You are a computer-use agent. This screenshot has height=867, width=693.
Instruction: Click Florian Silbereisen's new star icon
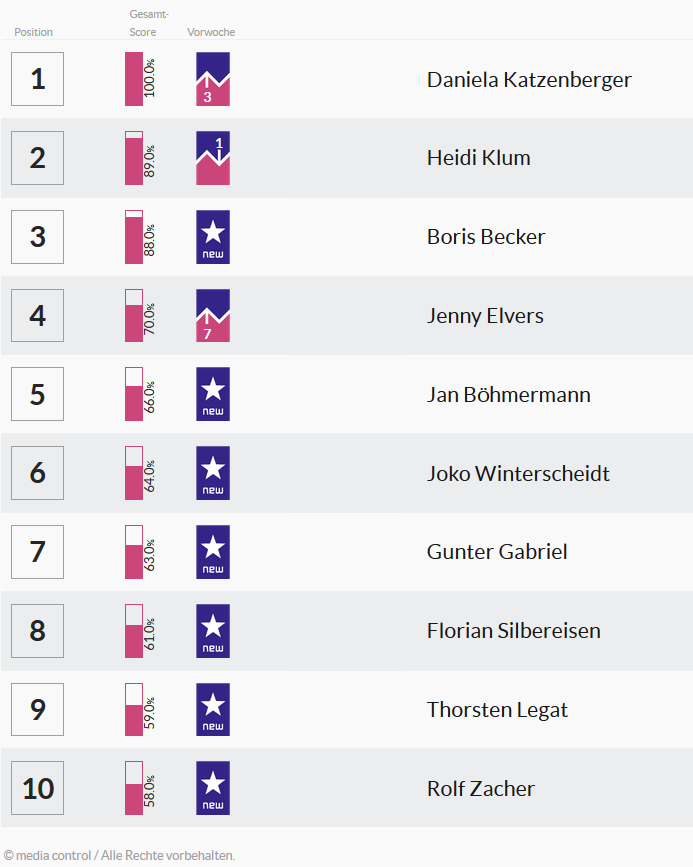pyautogui.click(x=213, y=631)
